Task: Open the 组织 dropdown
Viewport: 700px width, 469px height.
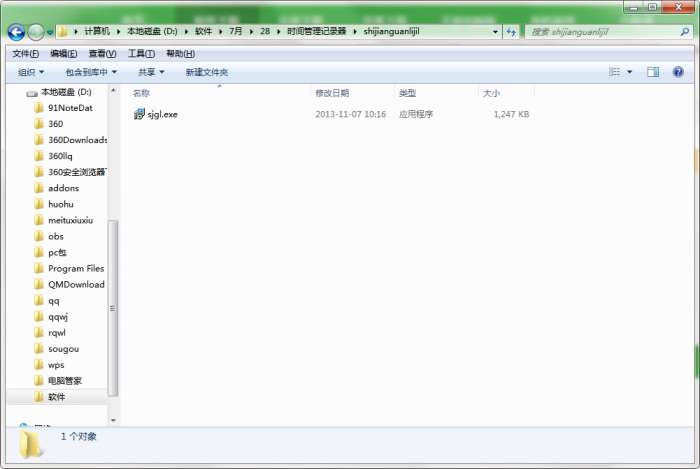Action: [x=31, y=72]
